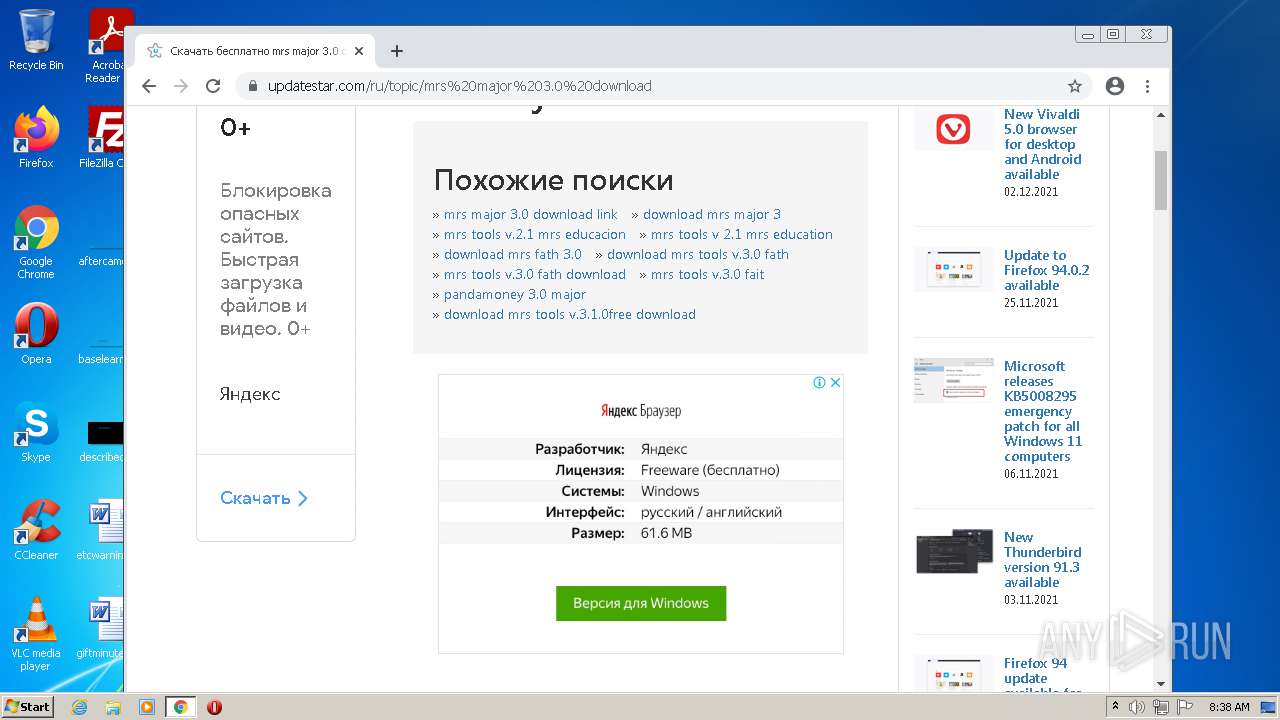
Task: Click the network tray icon
Action: point(1161,707)
